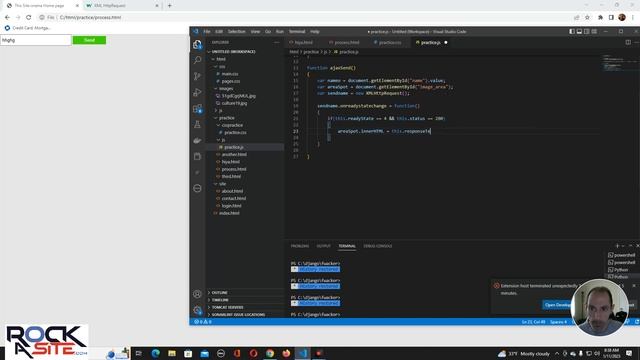This screenshot has width=640, height=360.
Task: Select first powershell terminal in list
Action: [x=622, y=255]
